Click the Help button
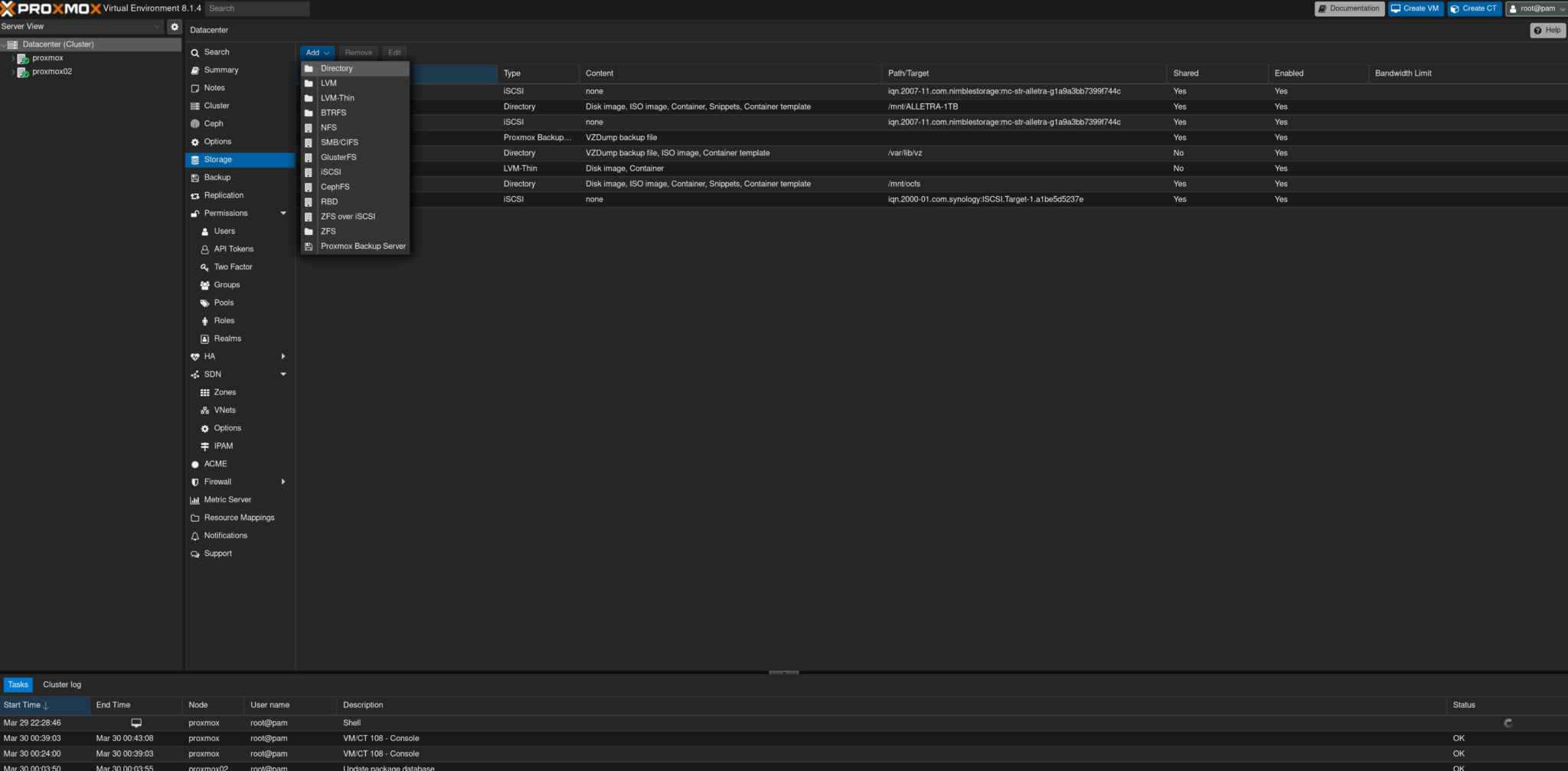Screen dimensions: 1568x771 click(x=1547, y=31)
